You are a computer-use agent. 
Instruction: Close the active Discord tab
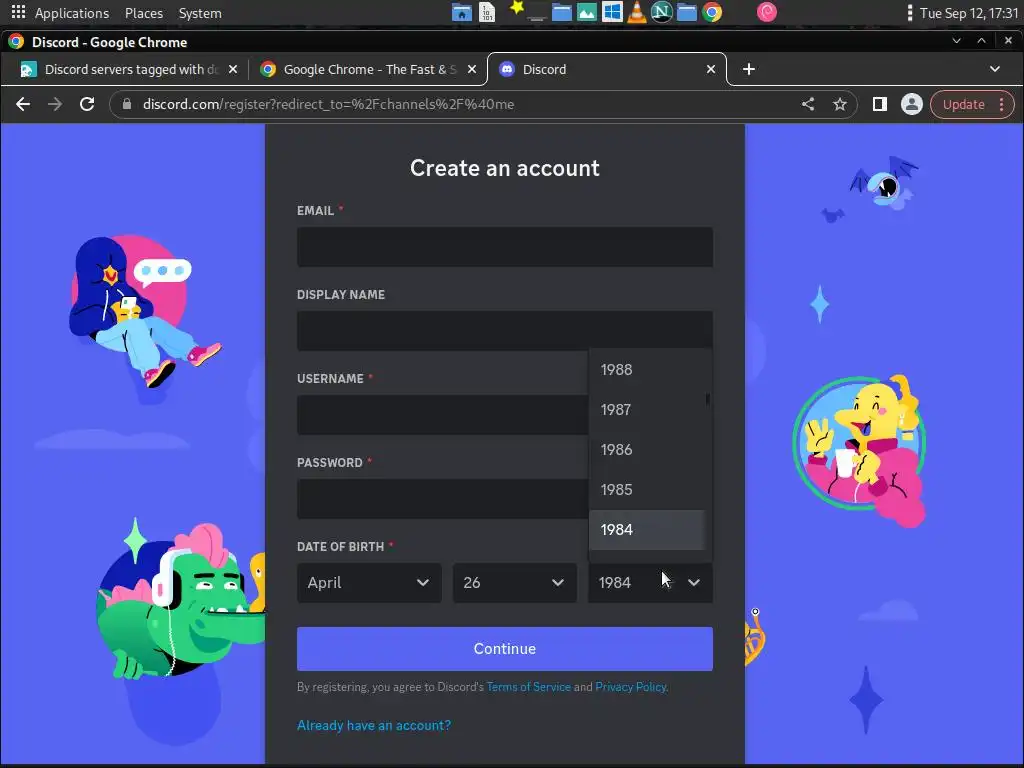711,69
